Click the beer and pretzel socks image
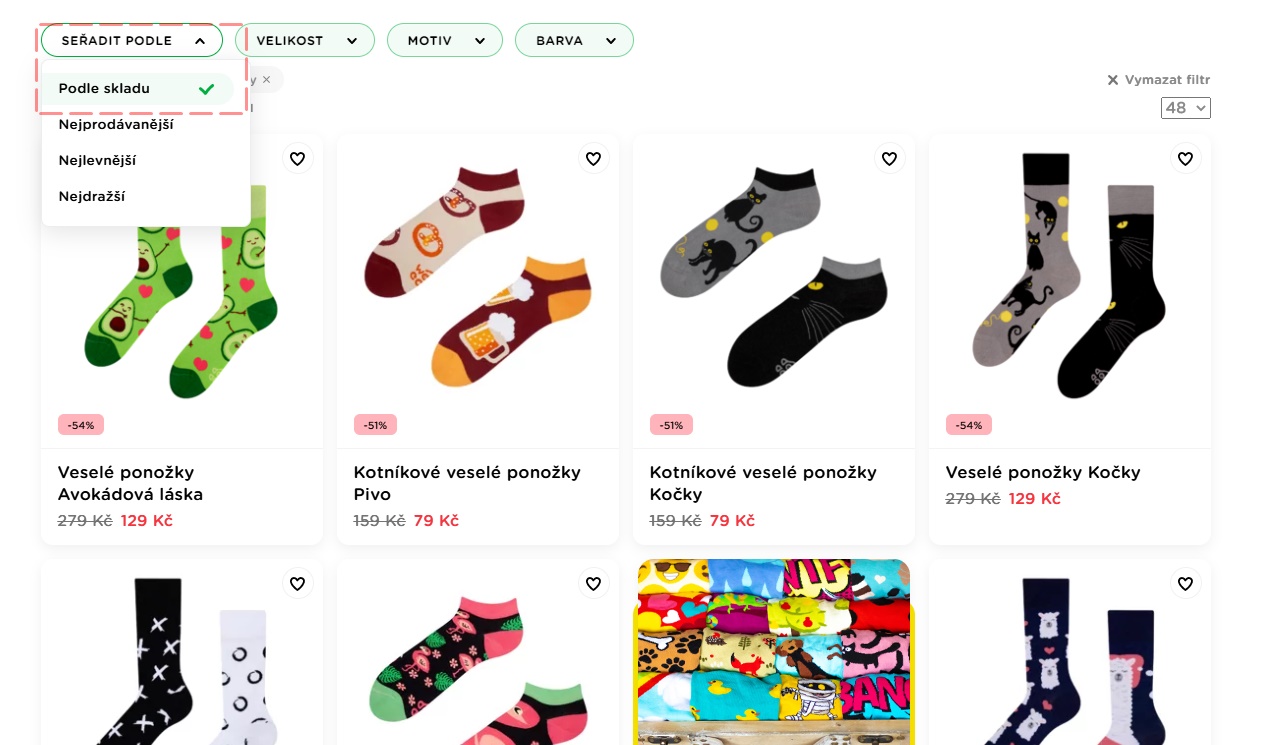The image size is (1277, 745). click(x=477, y=288)
